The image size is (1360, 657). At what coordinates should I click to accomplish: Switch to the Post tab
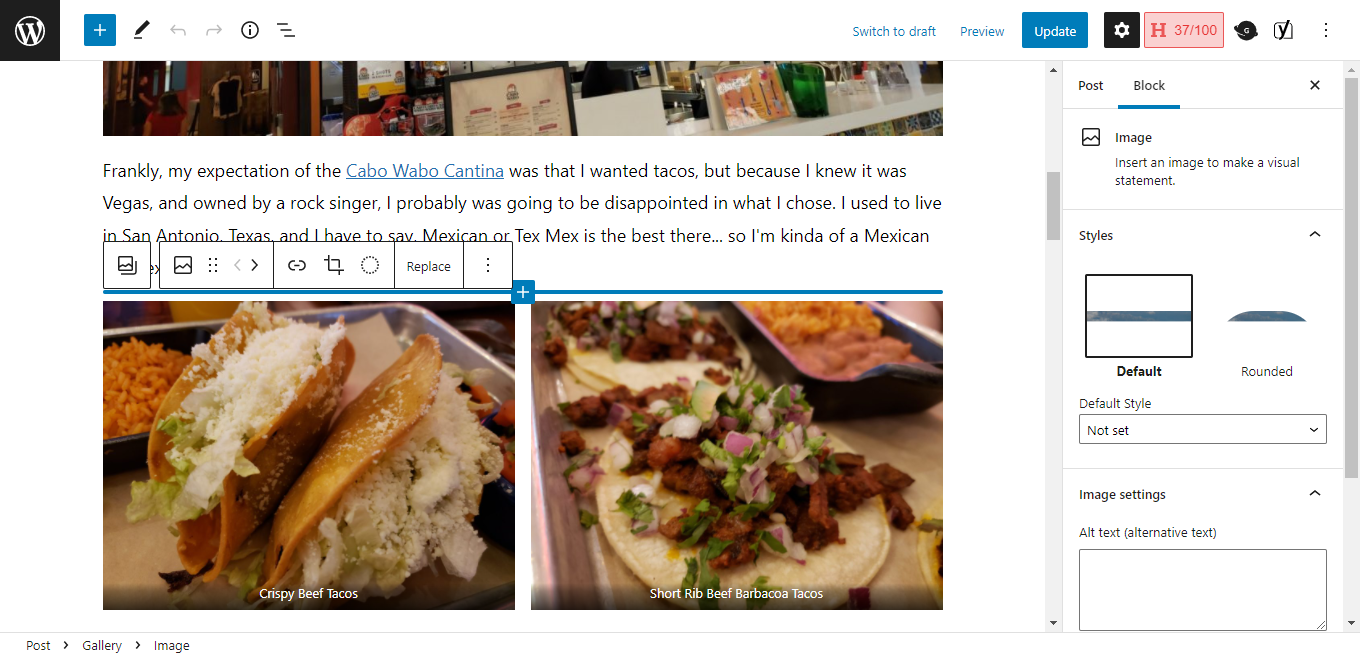(1091, 86)
